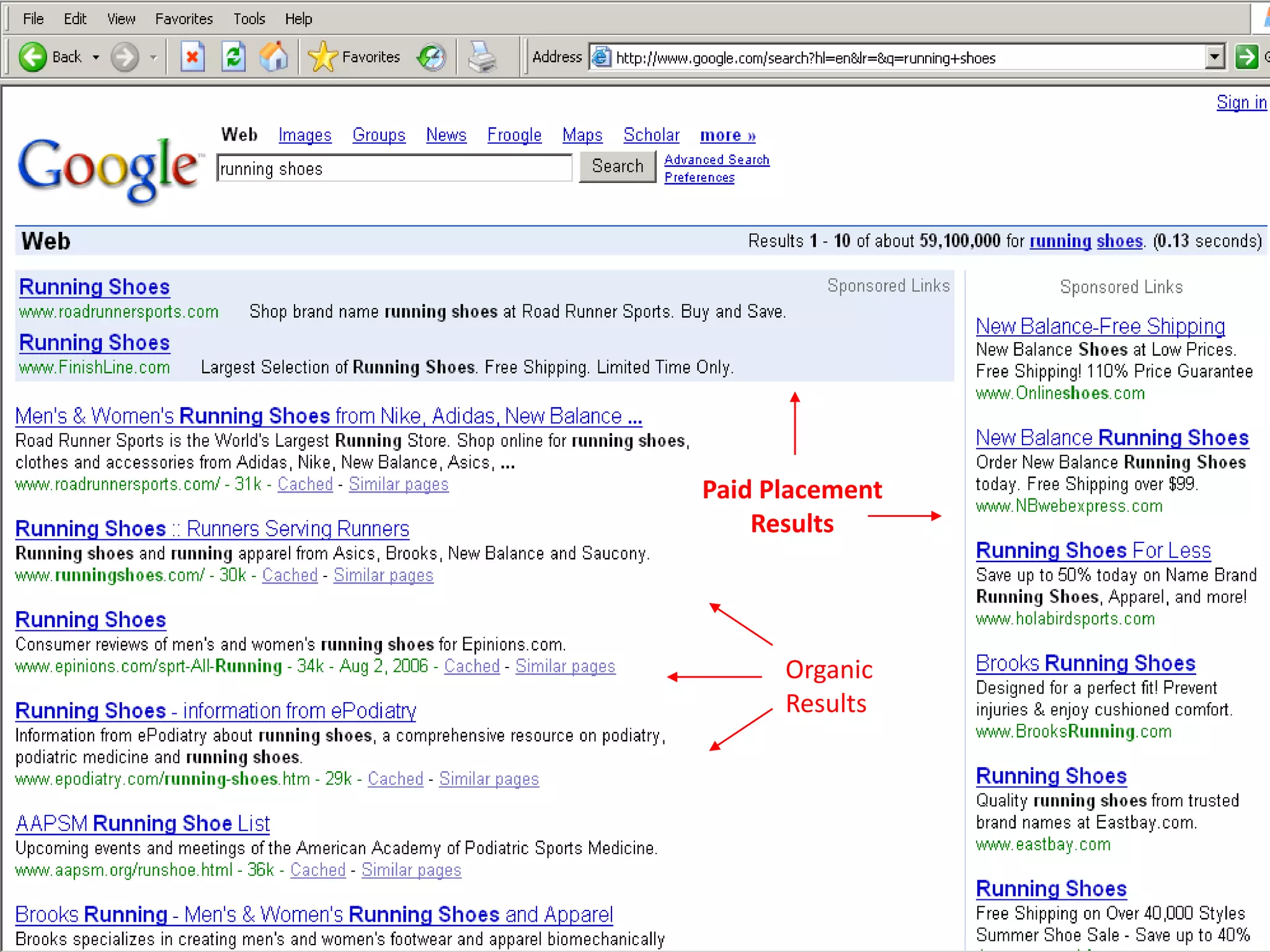Open the FinishLine.com sponsored Running Shoes link

pyautogui.click(x=94, y=343)
